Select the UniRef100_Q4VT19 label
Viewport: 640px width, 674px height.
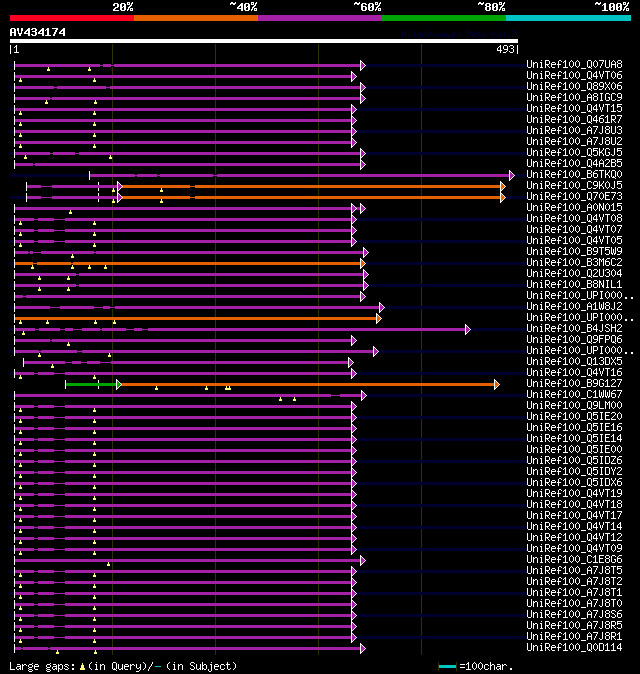[x=574, y=493]
